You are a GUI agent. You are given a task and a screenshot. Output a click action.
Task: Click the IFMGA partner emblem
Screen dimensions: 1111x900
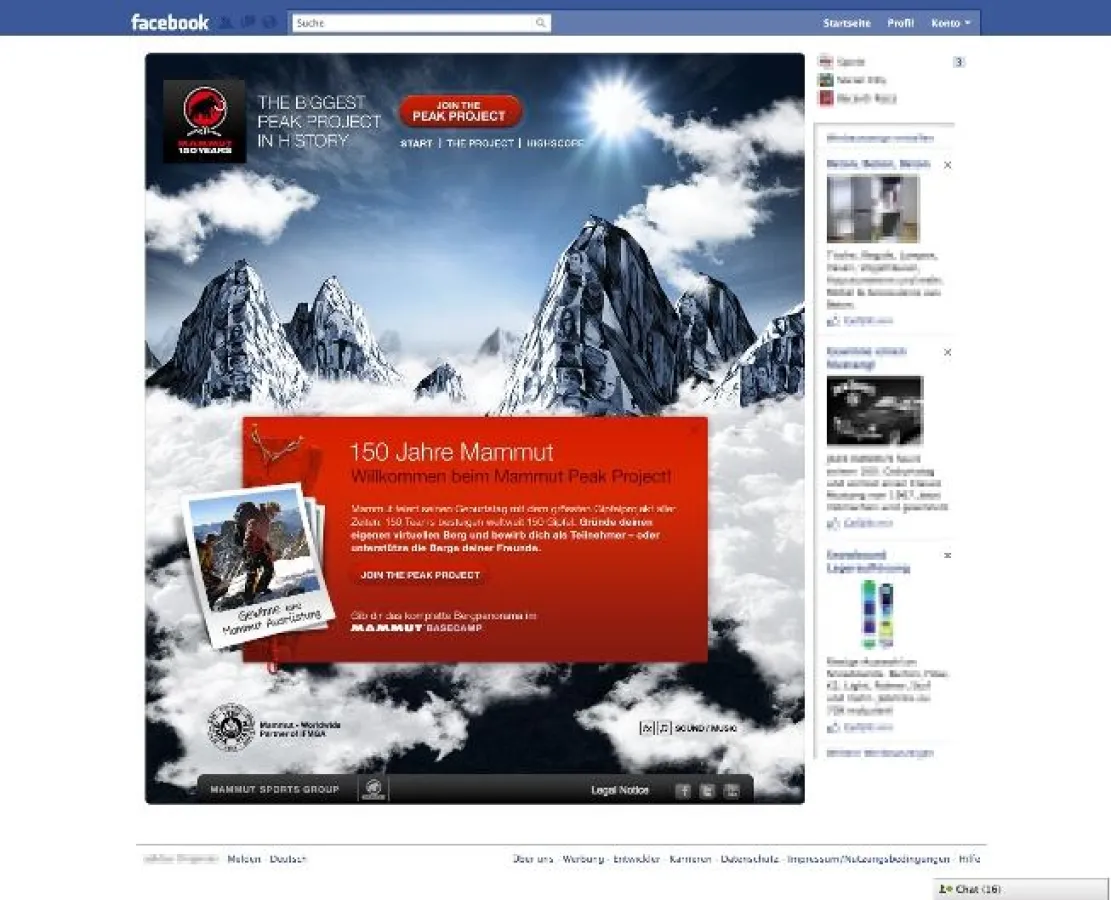tap(230, 727)
